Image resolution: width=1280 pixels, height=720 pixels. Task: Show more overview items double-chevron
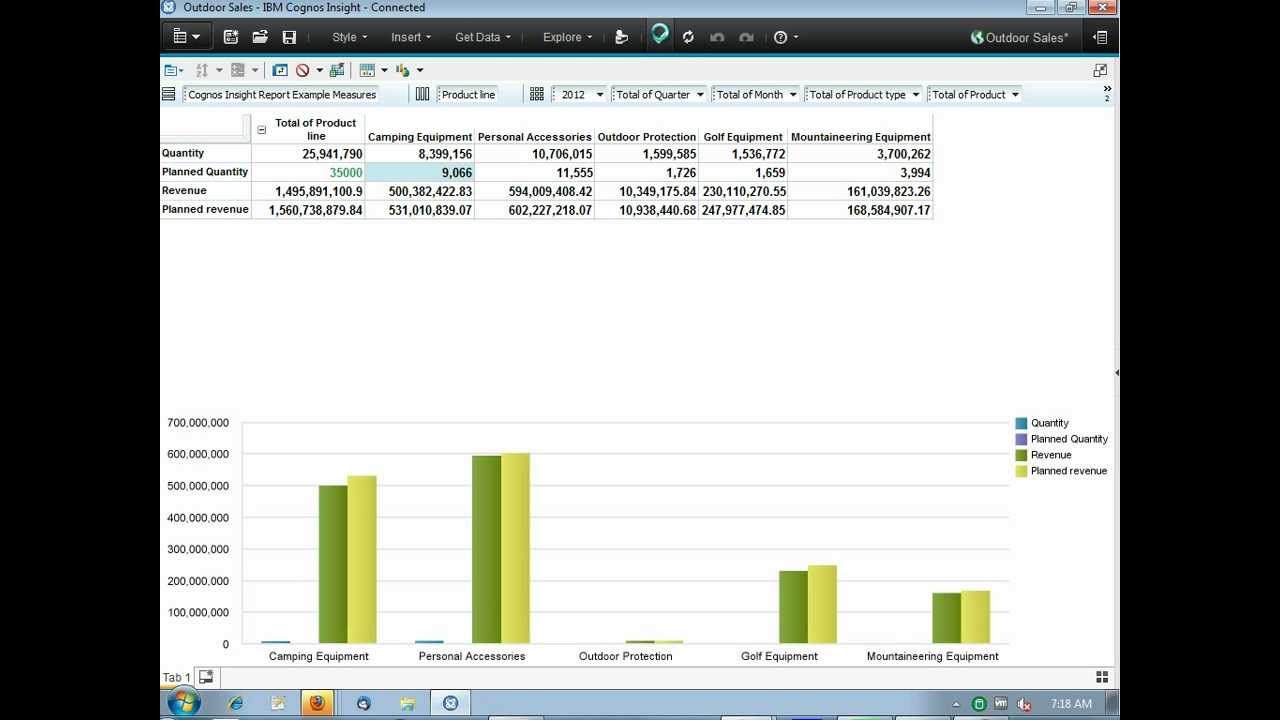pos(1107,89)
